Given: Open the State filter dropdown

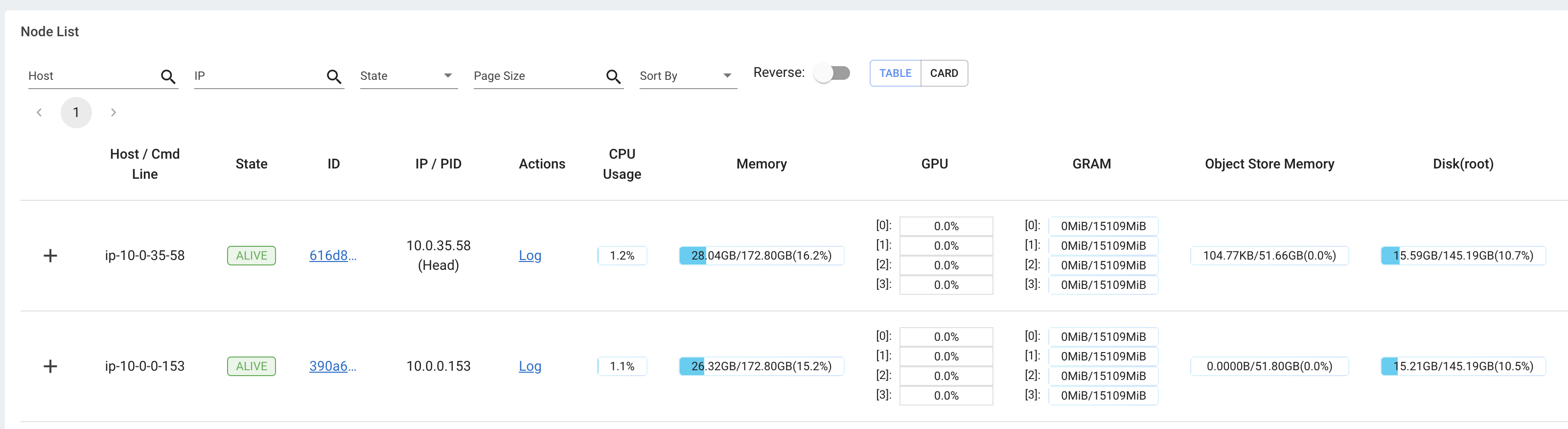Looking at the screenshot, I should (408, 76).
